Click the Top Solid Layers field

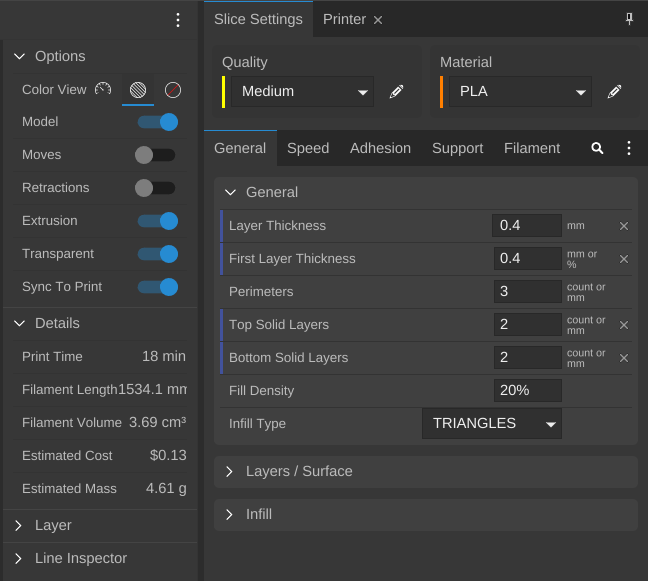pyautogui.click(x=528, y=324)
